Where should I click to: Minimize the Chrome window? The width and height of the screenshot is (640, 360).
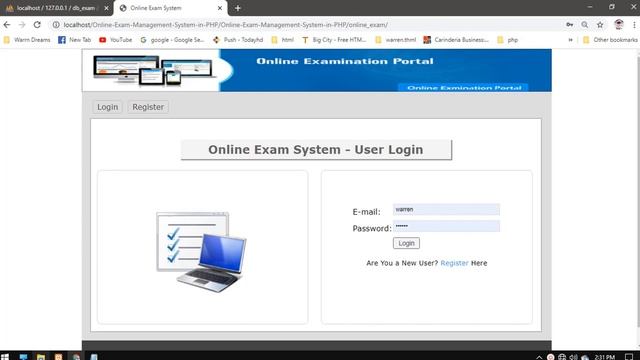pyautogui.click(x=590, y=7)
